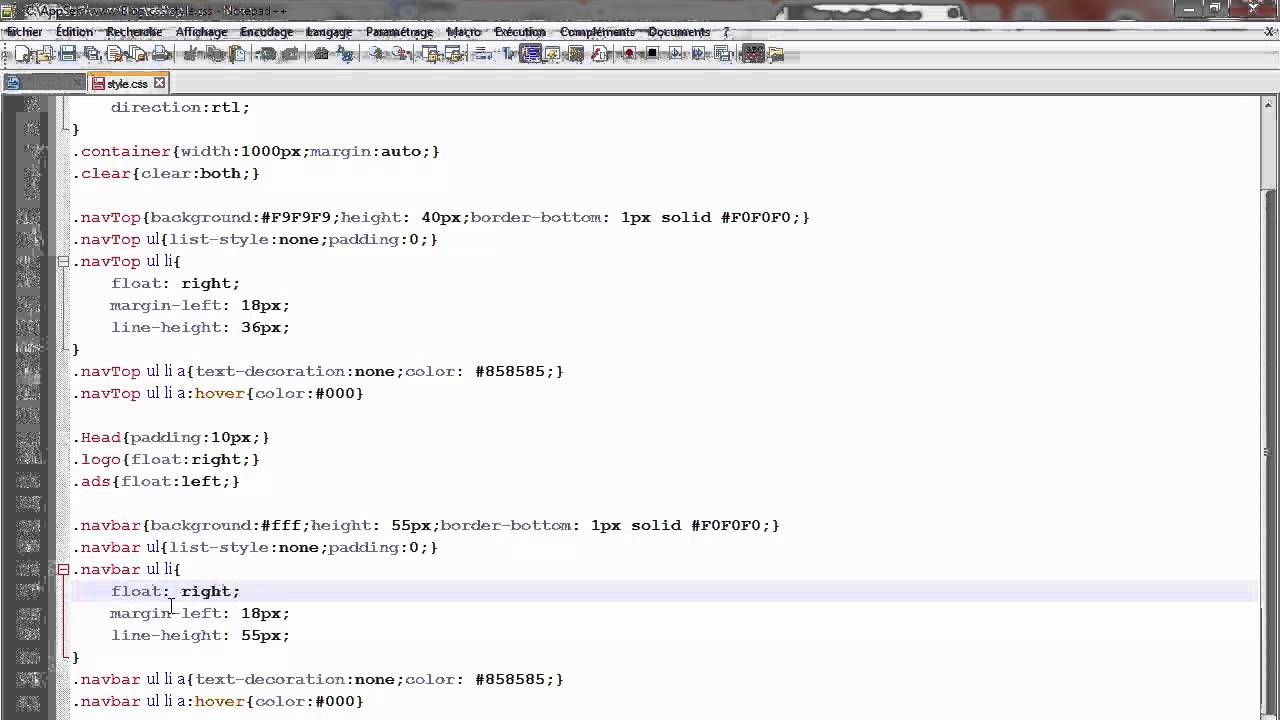Stop macro recording with the square icon
The width and height of the screenshot is (1280, 720).
(x=652, y=54)
